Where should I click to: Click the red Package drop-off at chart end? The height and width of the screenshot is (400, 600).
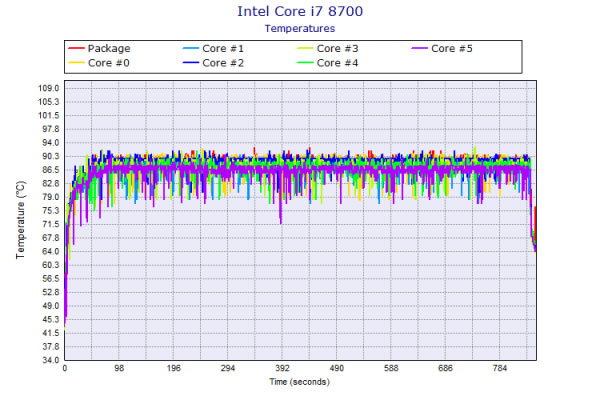[535, 226]
